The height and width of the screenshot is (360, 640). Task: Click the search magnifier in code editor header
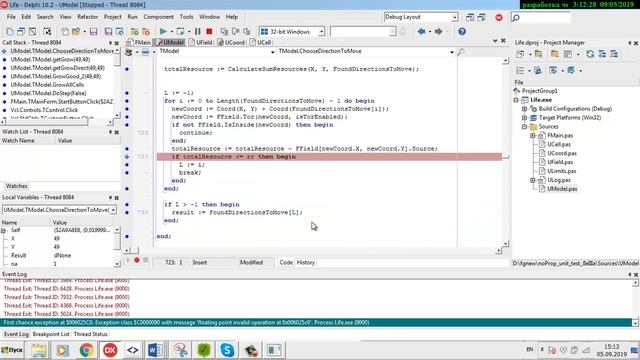461,52
